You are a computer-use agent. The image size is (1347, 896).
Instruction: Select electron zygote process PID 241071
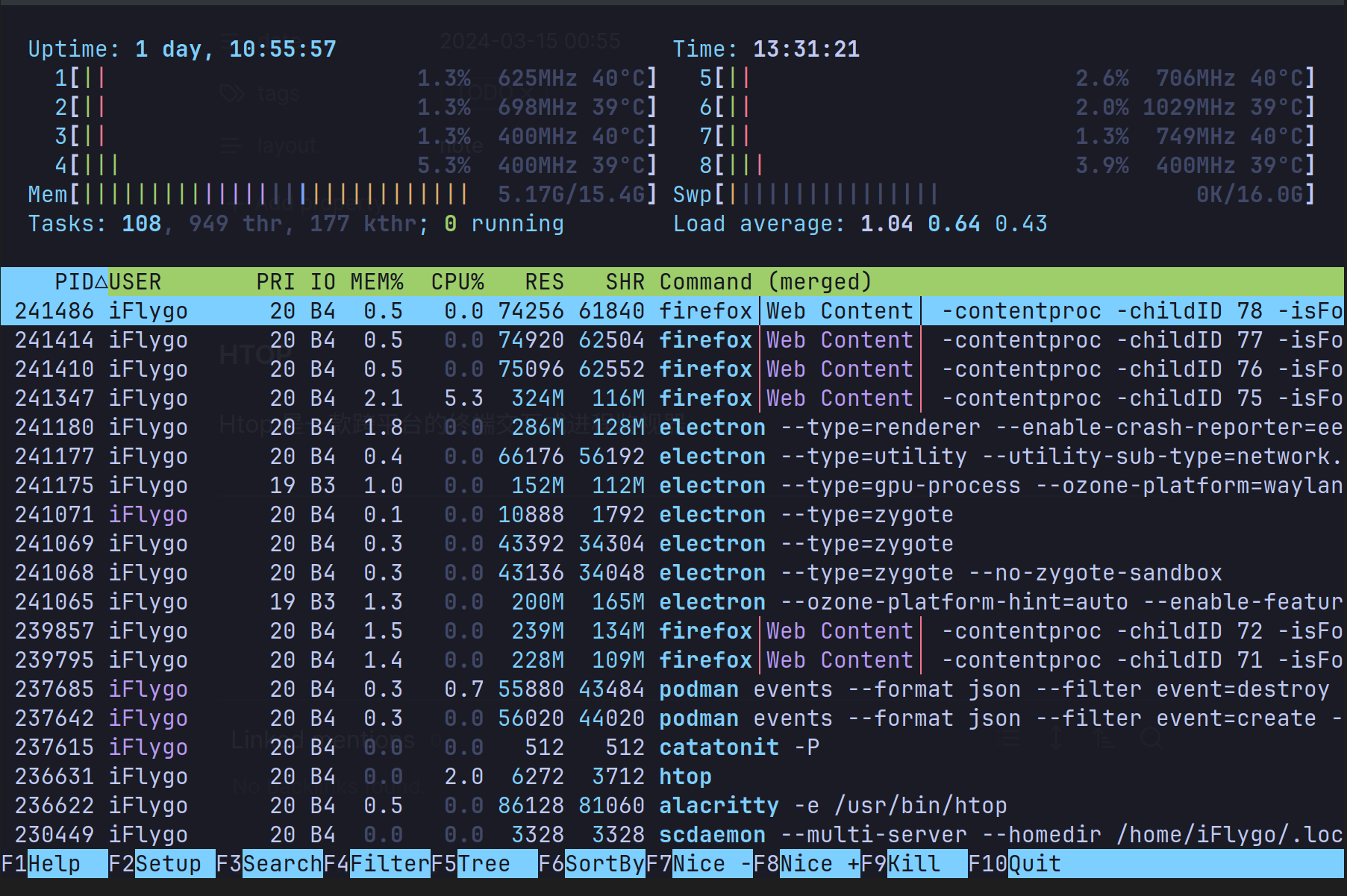coord(672,515)
